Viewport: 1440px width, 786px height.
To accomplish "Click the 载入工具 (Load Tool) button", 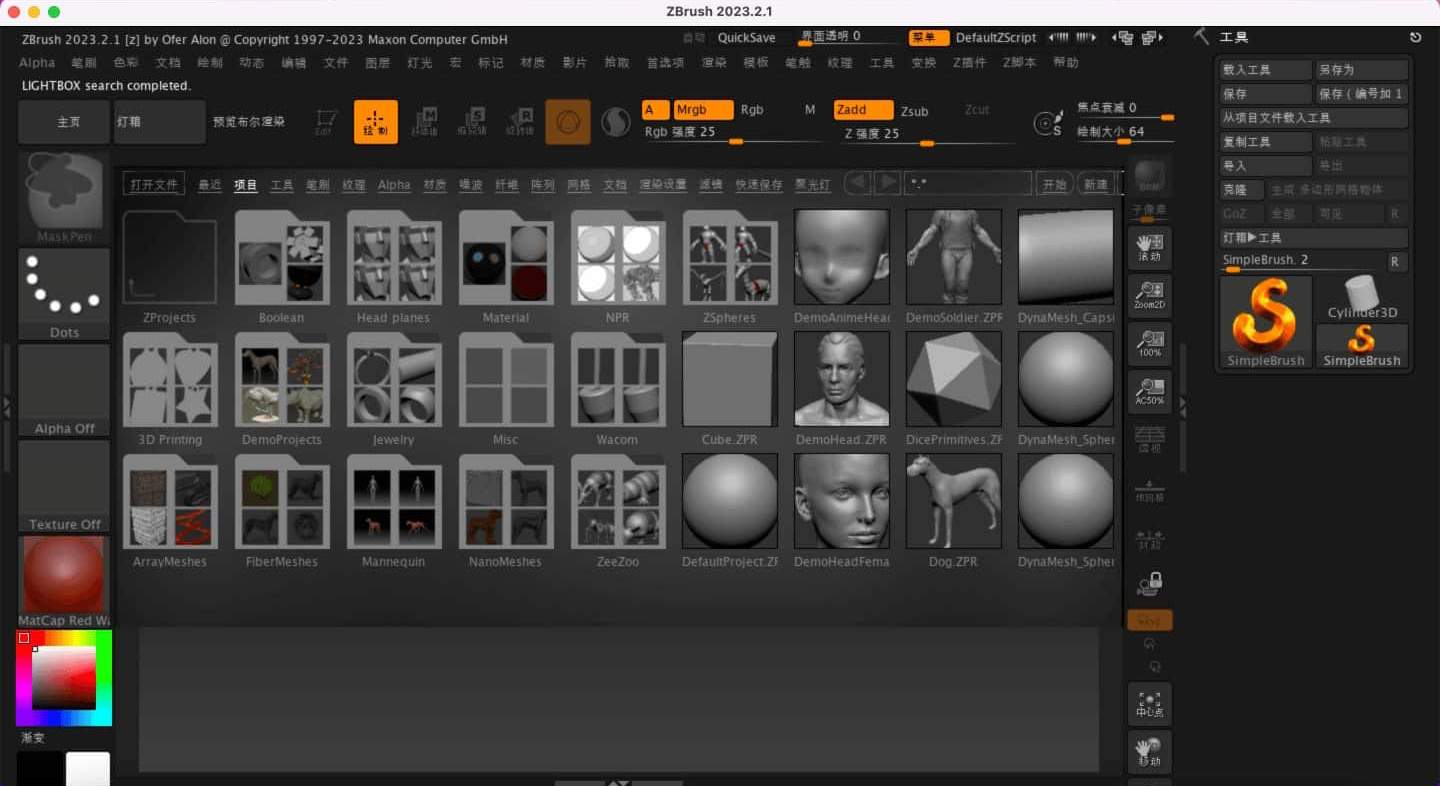I will pyautogui.click(x=1265, y=70).
